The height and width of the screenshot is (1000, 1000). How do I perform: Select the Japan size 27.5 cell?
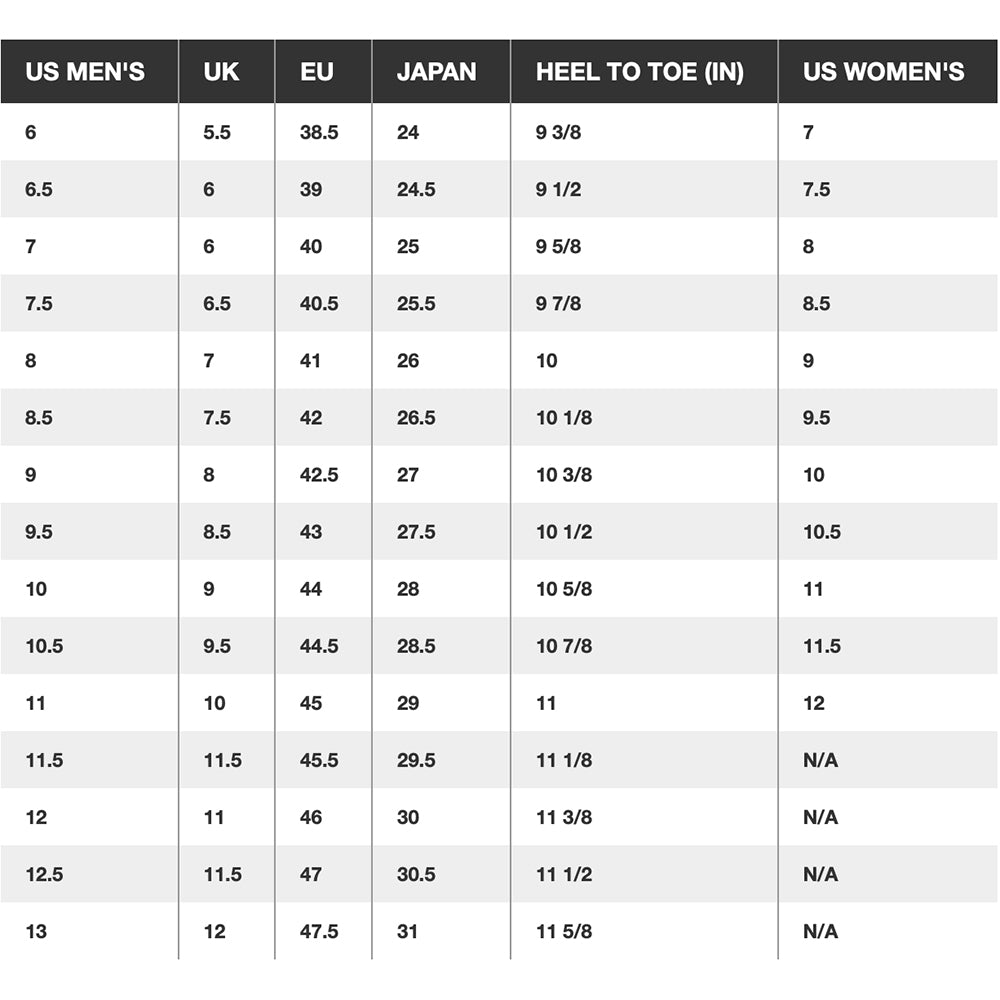[416, 531]
